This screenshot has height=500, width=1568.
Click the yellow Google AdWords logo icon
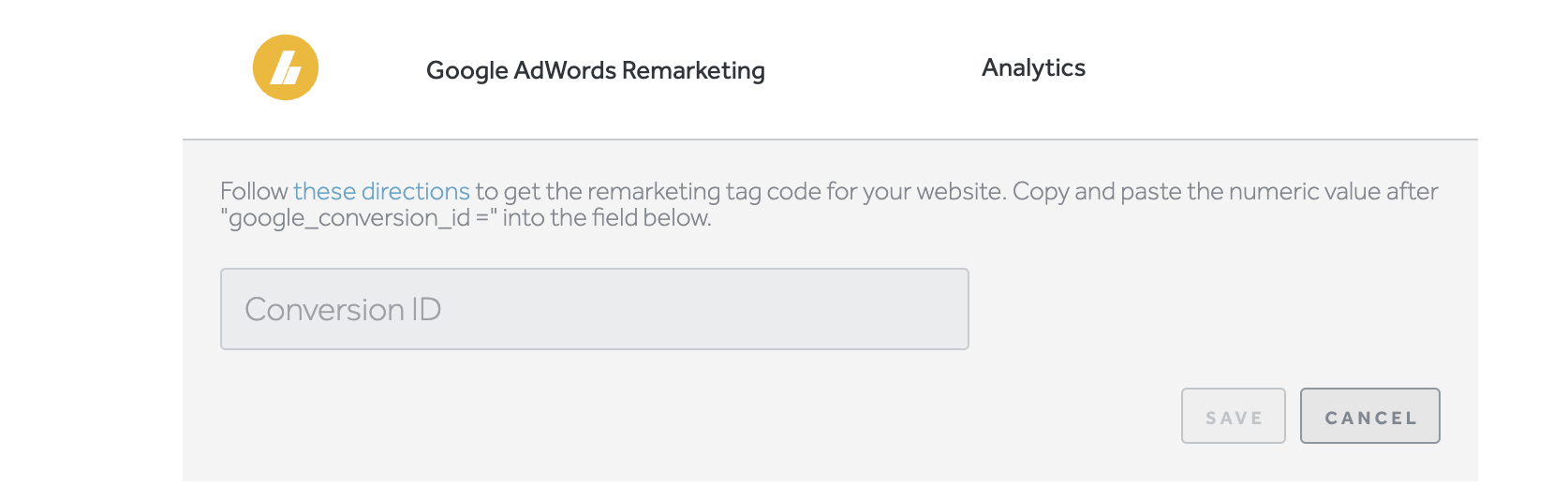pyautogui.click(x=286, y=67)
